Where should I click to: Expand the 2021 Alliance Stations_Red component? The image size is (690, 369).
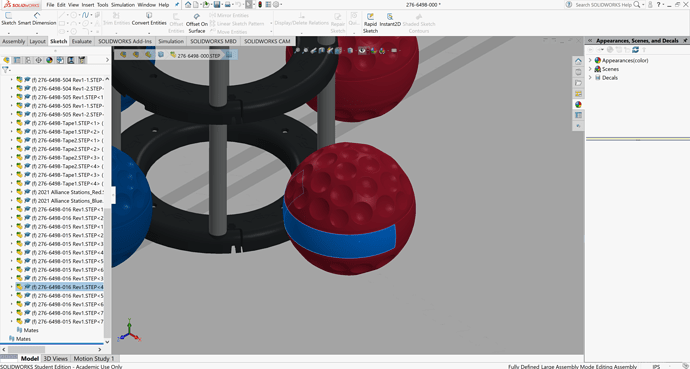pos(11,192)
